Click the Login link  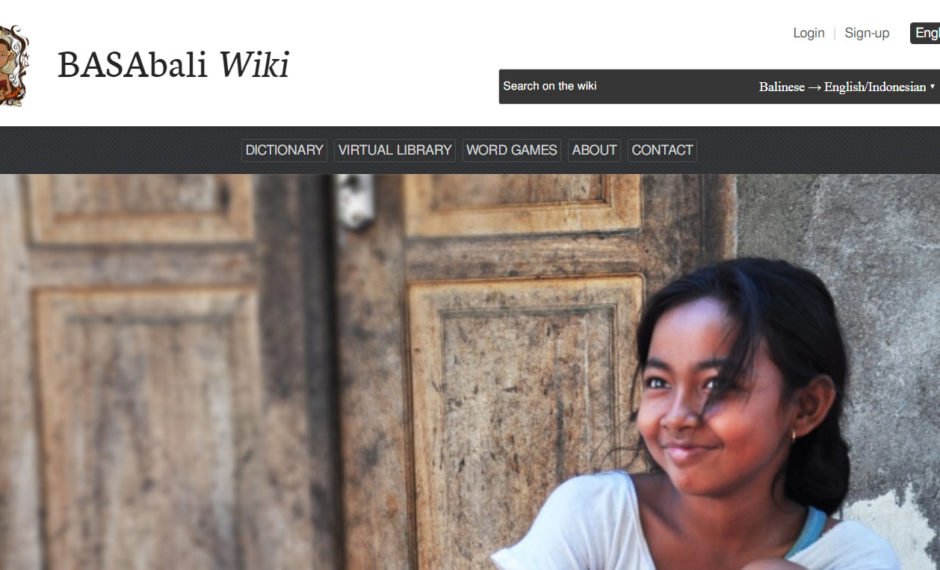coord(808,33)
